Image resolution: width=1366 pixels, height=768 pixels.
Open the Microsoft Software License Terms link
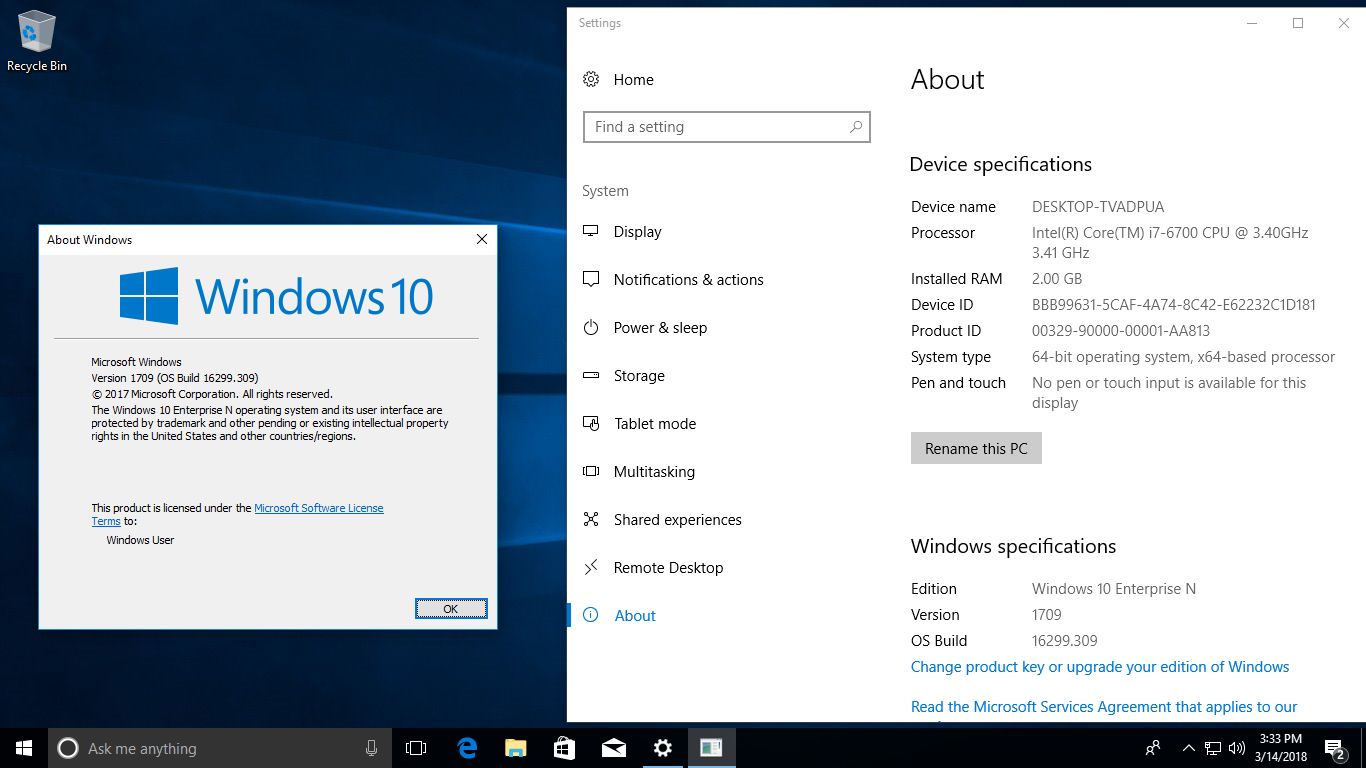pyautogui.click(x=318, y=508)
